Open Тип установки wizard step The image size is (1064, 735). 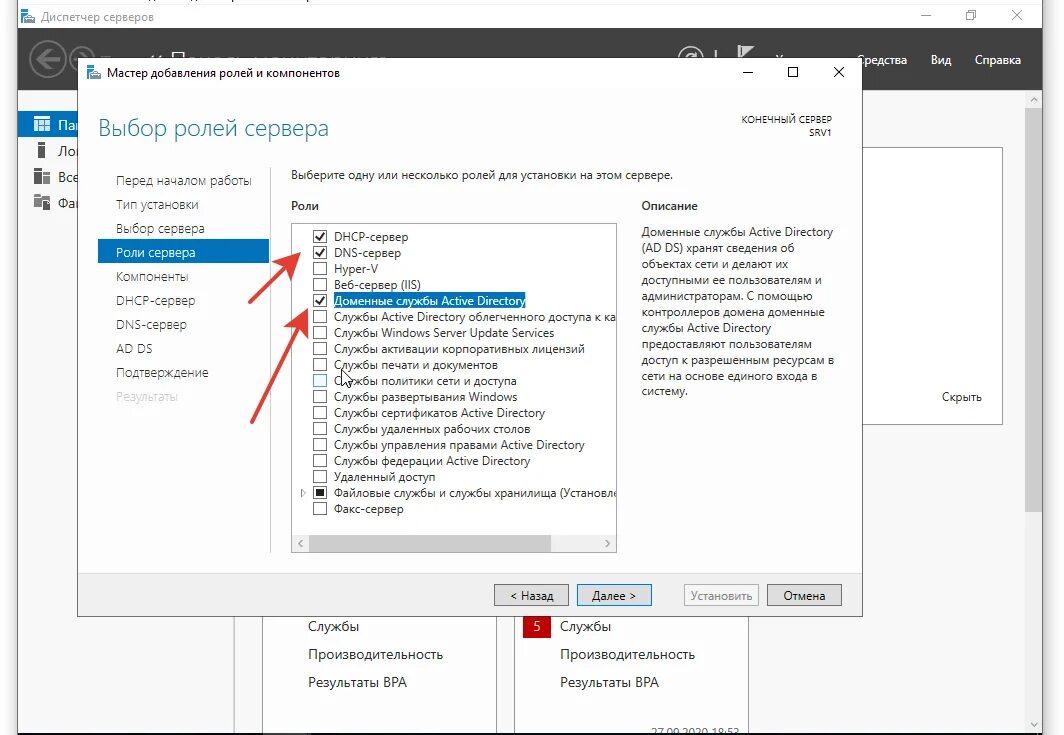(157, 204)
